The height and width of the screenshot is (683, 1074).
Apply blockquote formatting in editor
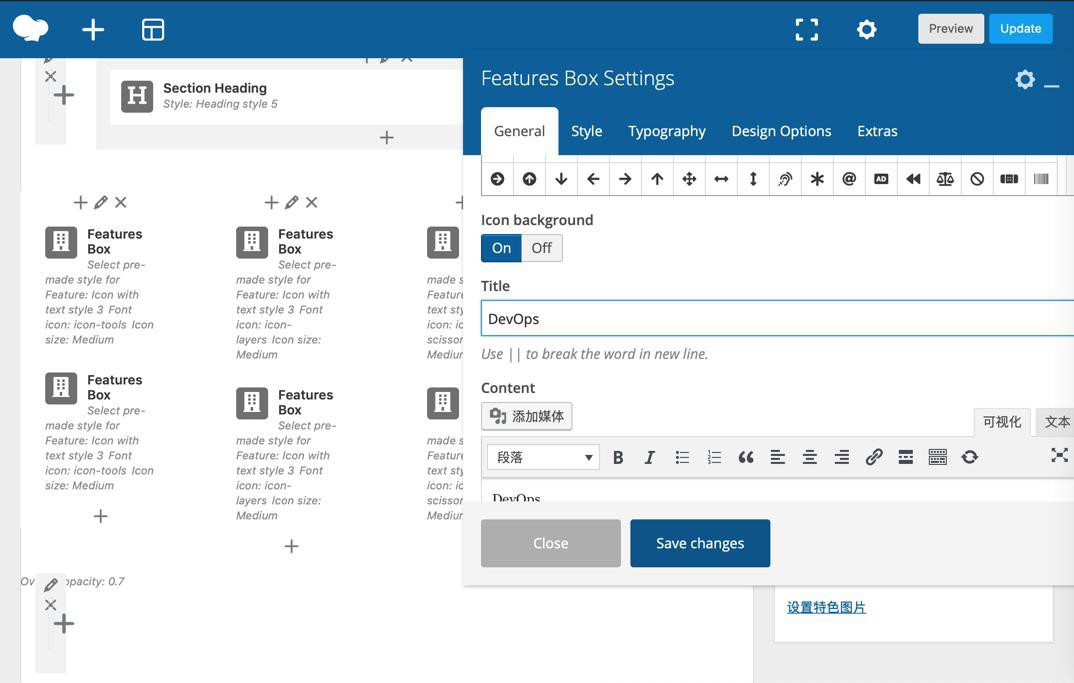pyautogui.click(x=746, y=457)
